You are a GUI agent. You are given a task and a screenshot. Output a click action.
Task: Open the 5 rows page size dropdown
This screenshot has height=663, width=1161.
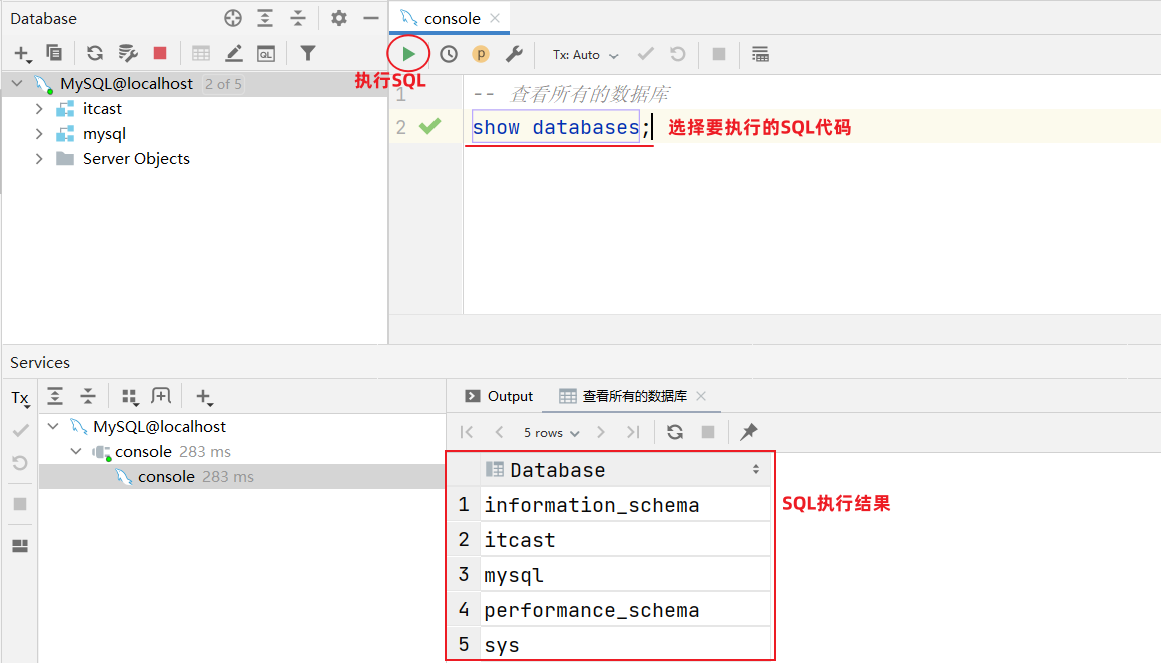tap(552, 433)
